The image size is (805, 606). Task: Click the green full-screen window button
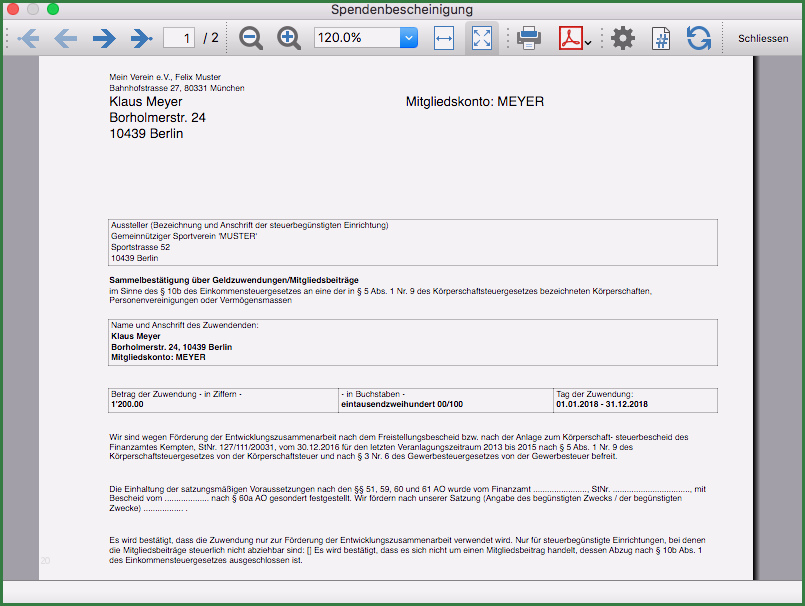point(53,9)
